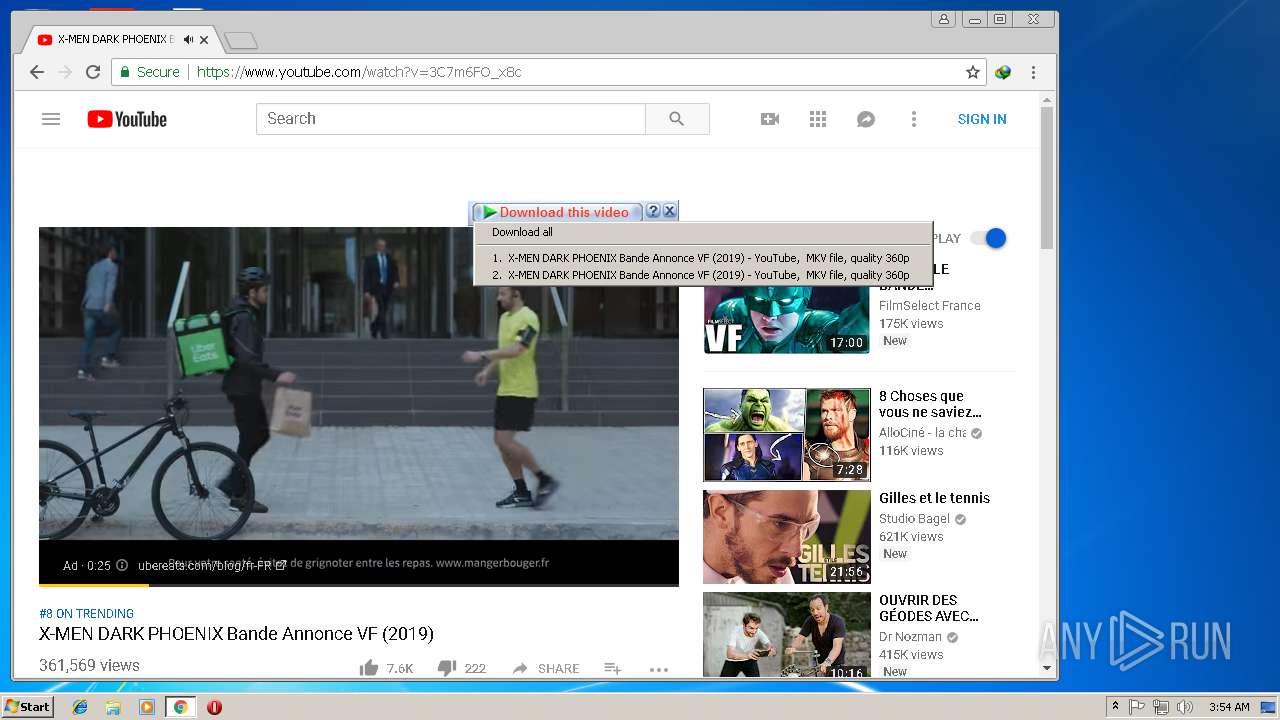Image resolution: width=1280 pixels, height=720 pixels.
Task: Open a new browser tab
Action: [x=241, y=40]
